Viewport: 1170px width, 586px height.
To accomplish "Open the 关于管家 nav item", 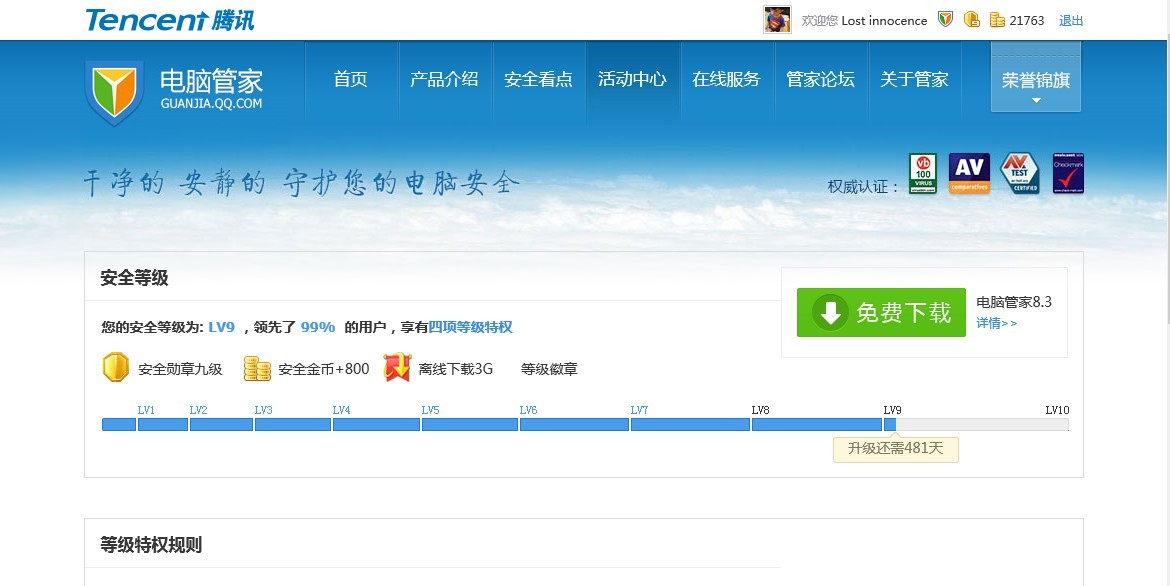I will (x=914, y=79).
